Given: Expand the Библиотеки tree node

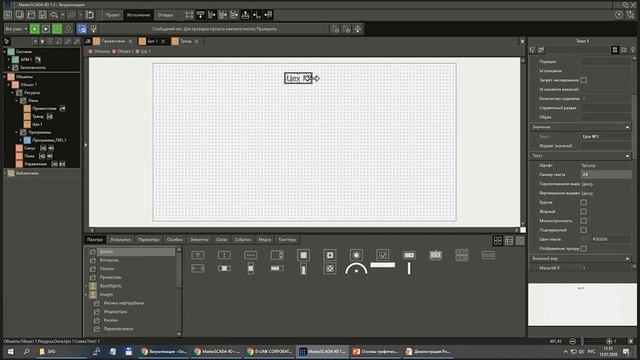Looking at the screenshot, I should (5, 173).
